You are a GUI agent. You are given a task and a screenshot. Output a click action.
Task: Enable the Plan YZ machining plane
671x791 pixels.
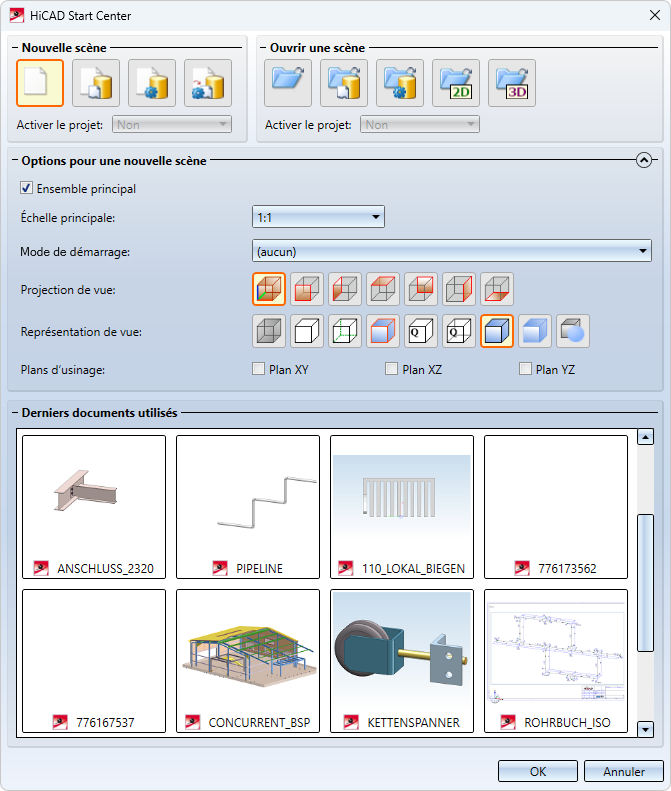click(x=525, y=369)
